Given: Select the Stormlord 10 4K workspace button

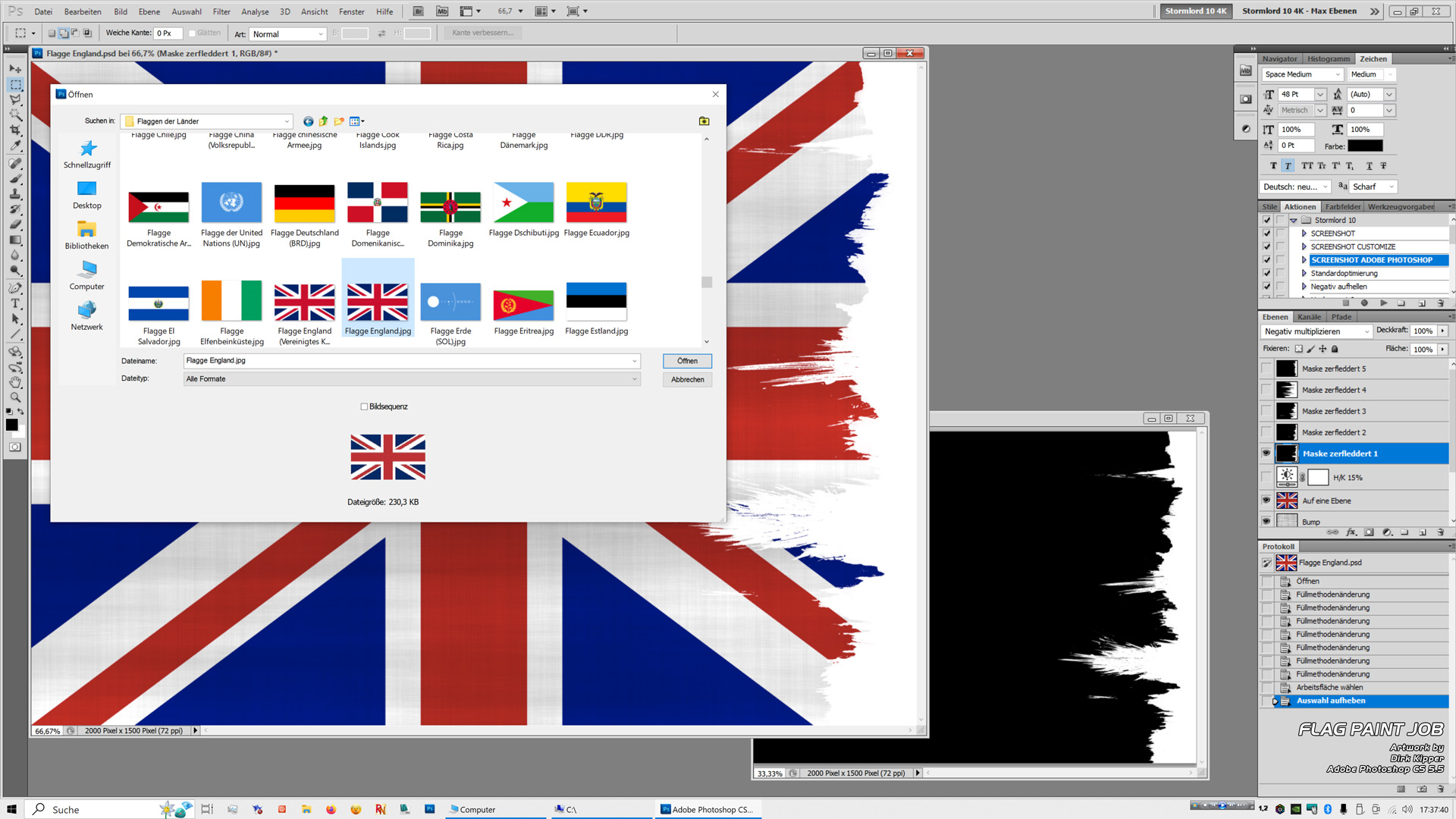Looking at the screenshot, I should click(1195, 11).
